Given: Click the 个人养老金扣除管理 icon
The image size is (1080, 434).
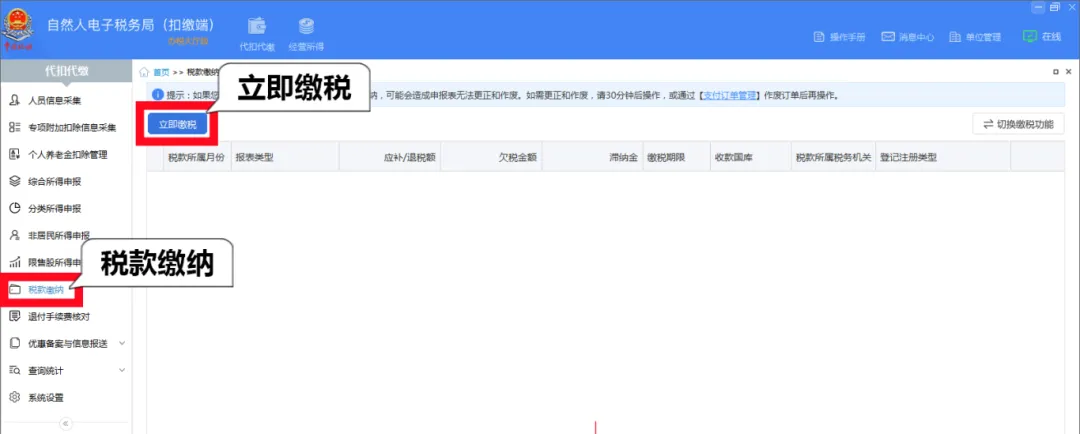Looking at the screenshot, I should [14, 154].
